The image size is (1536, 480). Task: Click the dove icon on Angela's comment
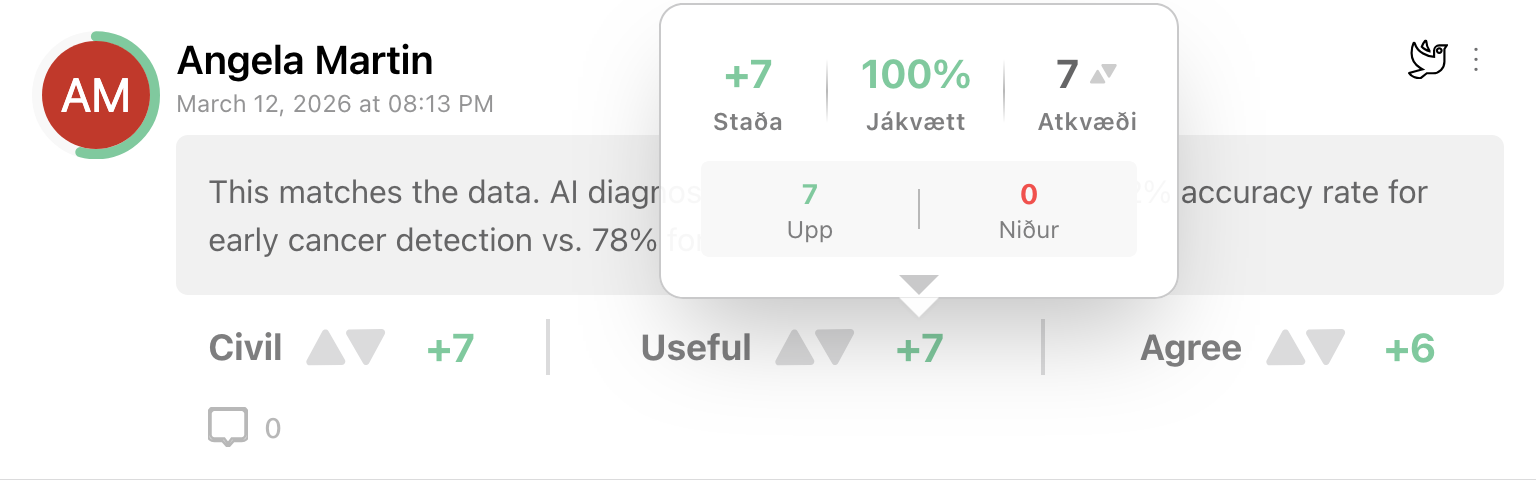[x=1428, y=60]
